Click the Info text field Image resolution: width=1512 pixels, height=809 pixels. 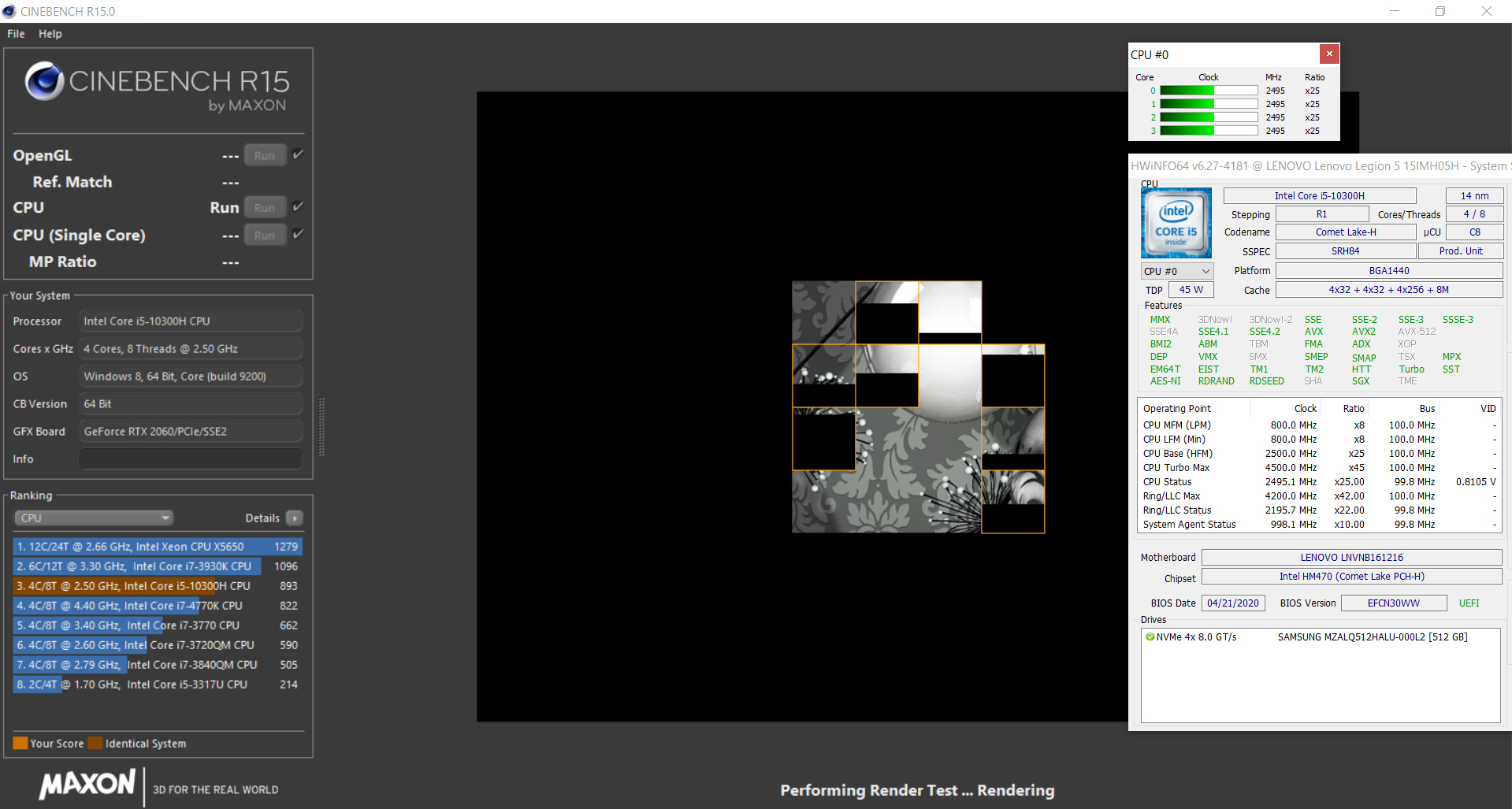(x=191, y=459)
